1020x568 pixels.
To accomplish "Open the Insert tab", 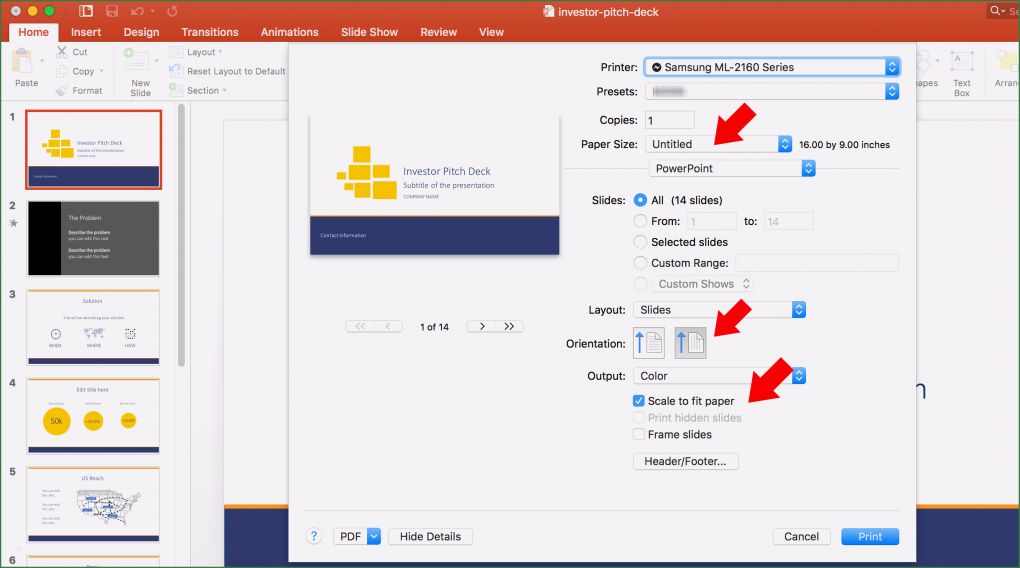I will click(x=86, y=32).
